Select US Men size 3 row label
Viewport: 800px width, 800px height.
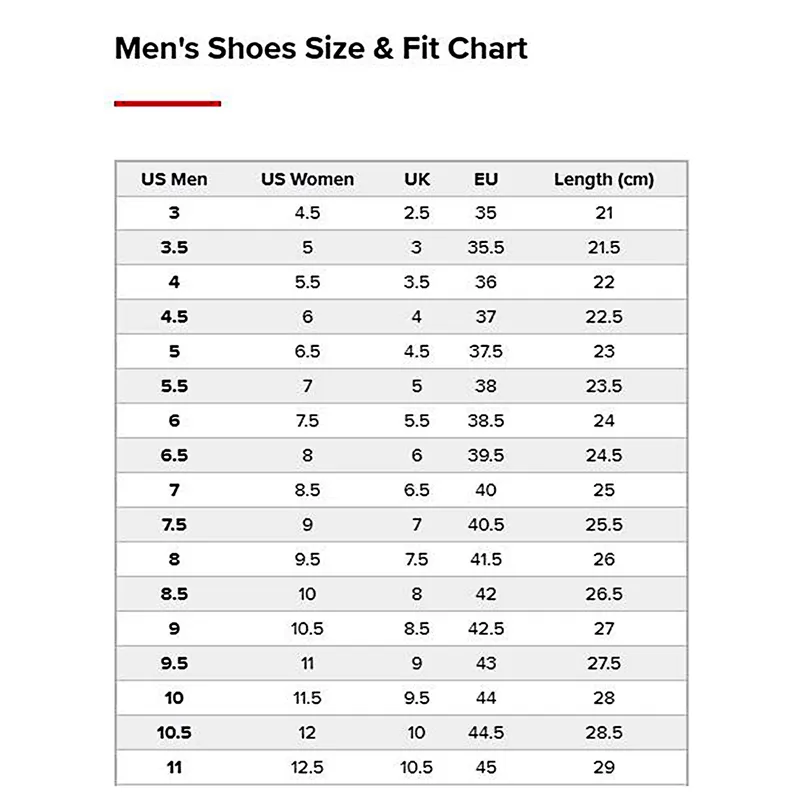pos(174,213)
